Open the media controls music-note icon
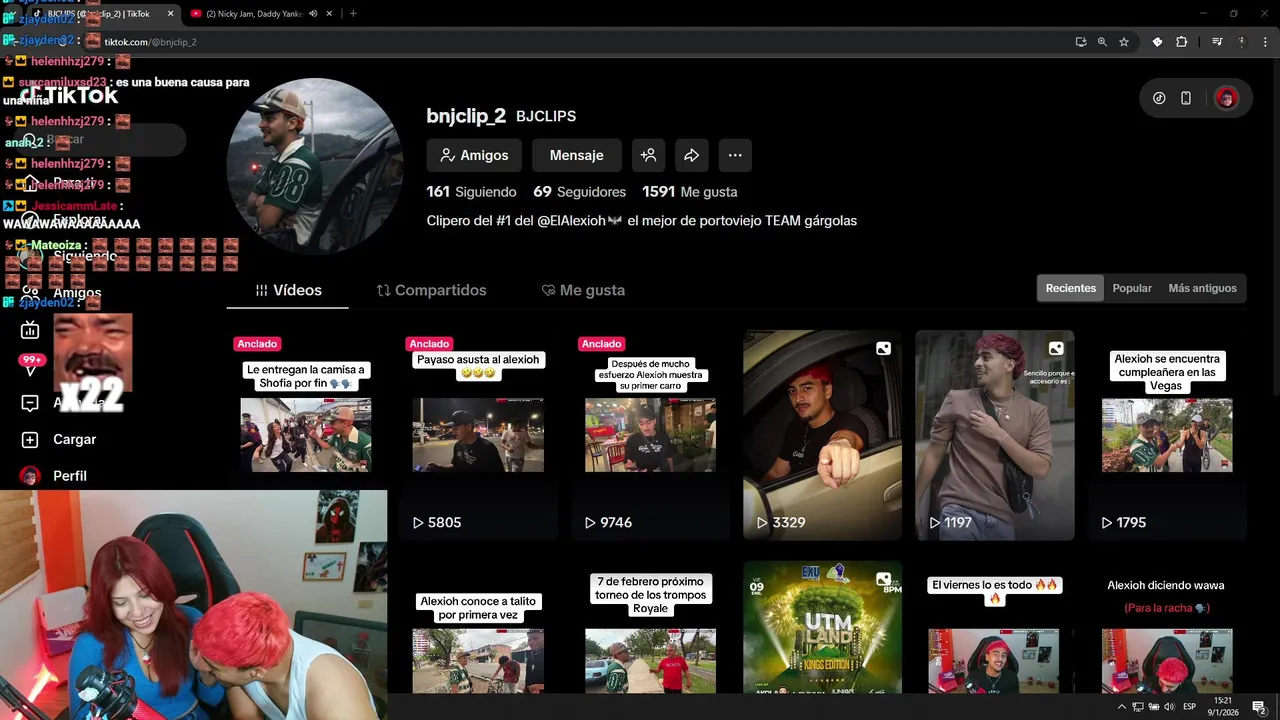The image size is (1280, 720). click(x=1217, y=42)
